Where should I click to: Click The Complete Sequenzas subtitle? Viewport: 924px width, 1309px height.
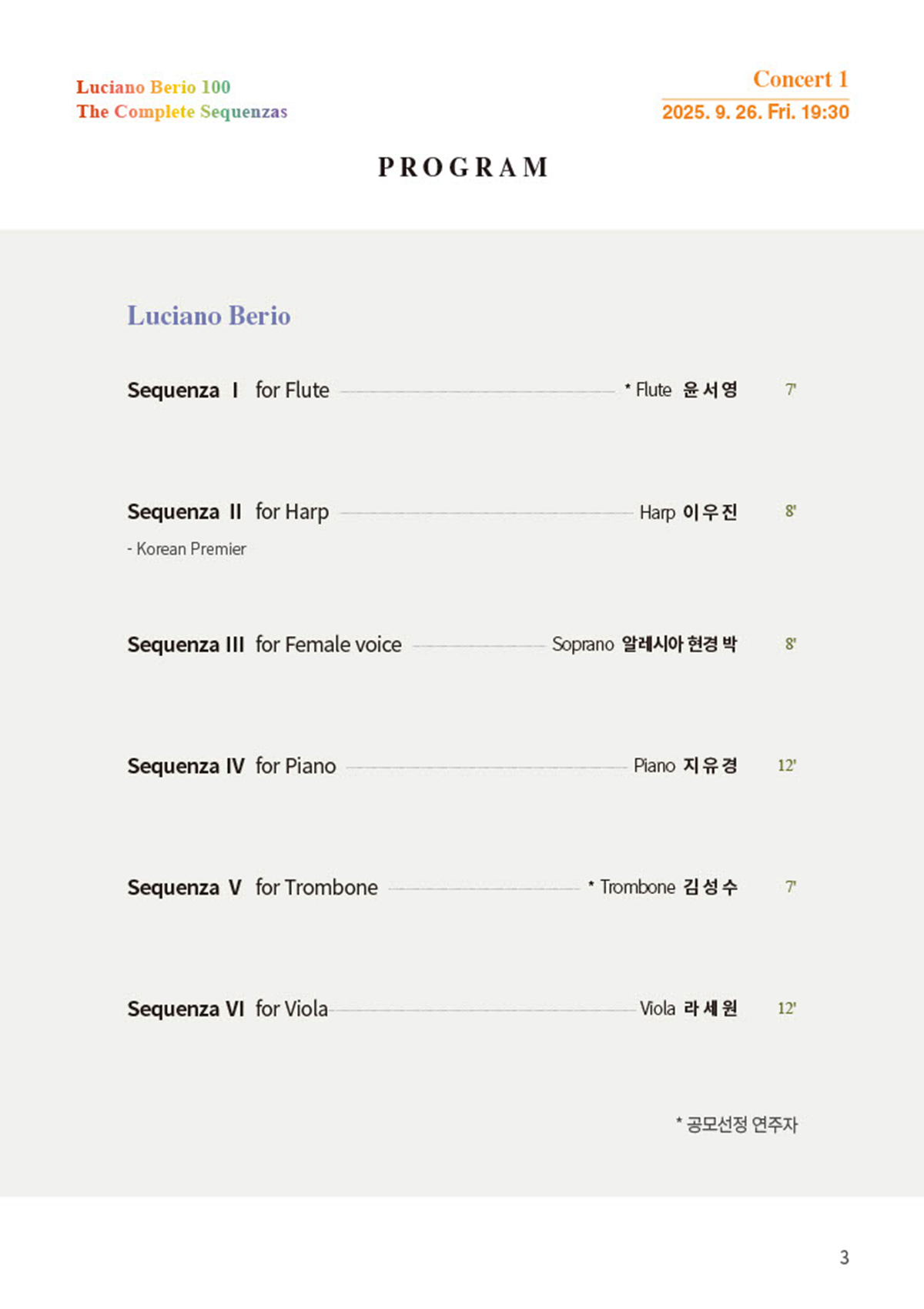(x=182, y=112)
